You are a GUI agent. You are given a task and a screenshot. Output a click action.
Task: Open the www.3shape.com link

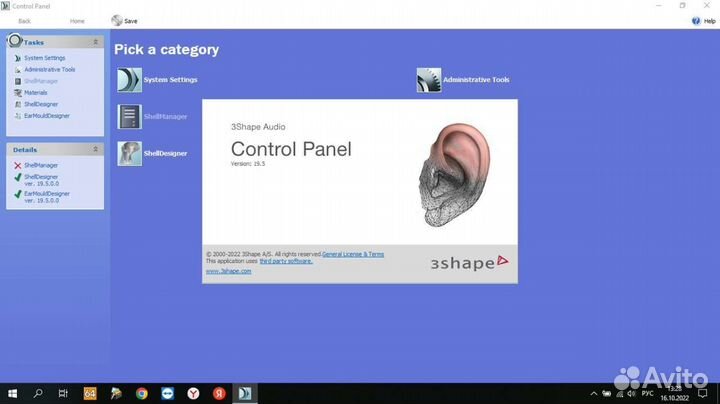[228, 271]
